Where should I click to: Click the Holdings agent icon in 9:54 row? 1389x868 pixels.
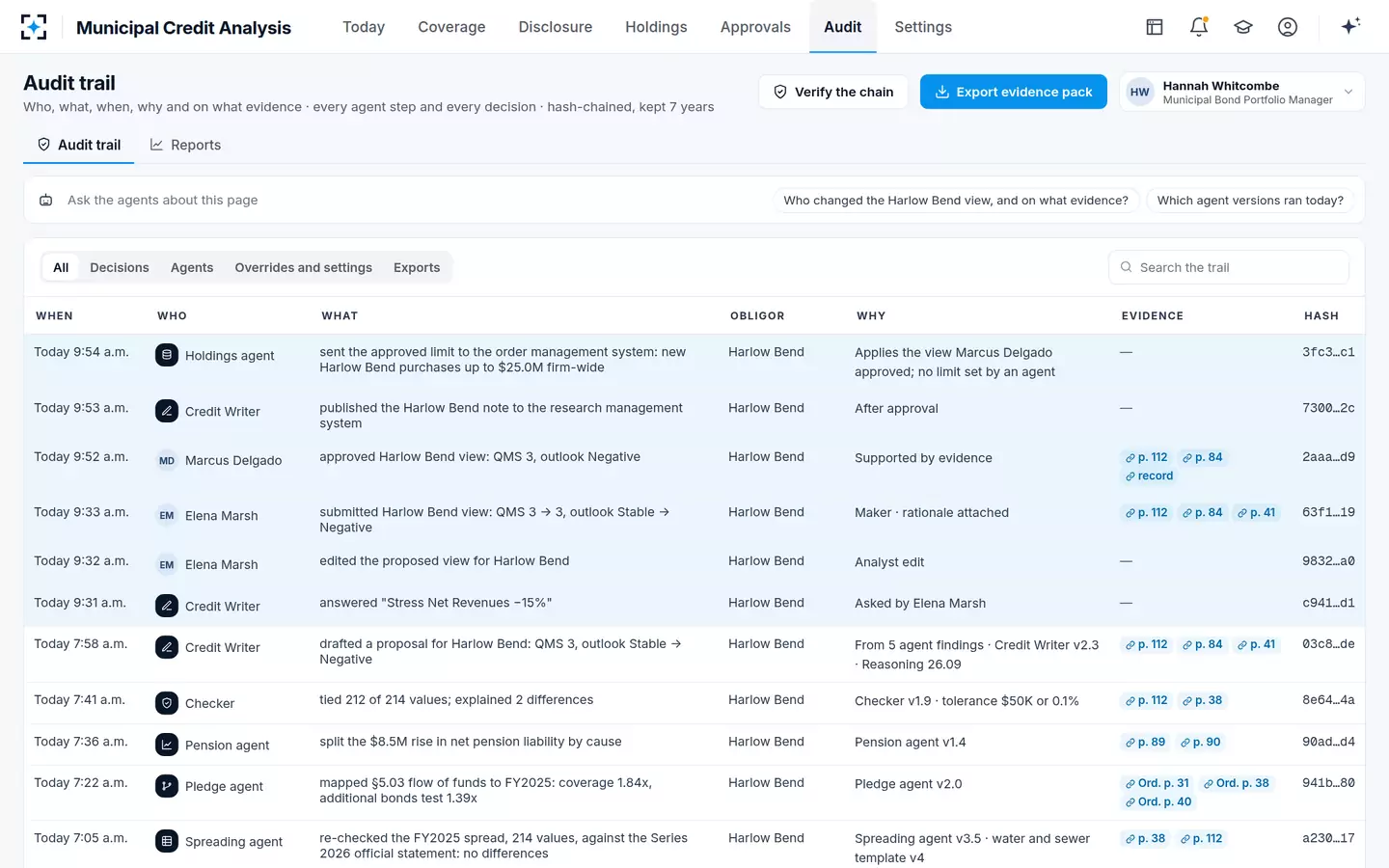pyautogui.click(x=167, y=355)
